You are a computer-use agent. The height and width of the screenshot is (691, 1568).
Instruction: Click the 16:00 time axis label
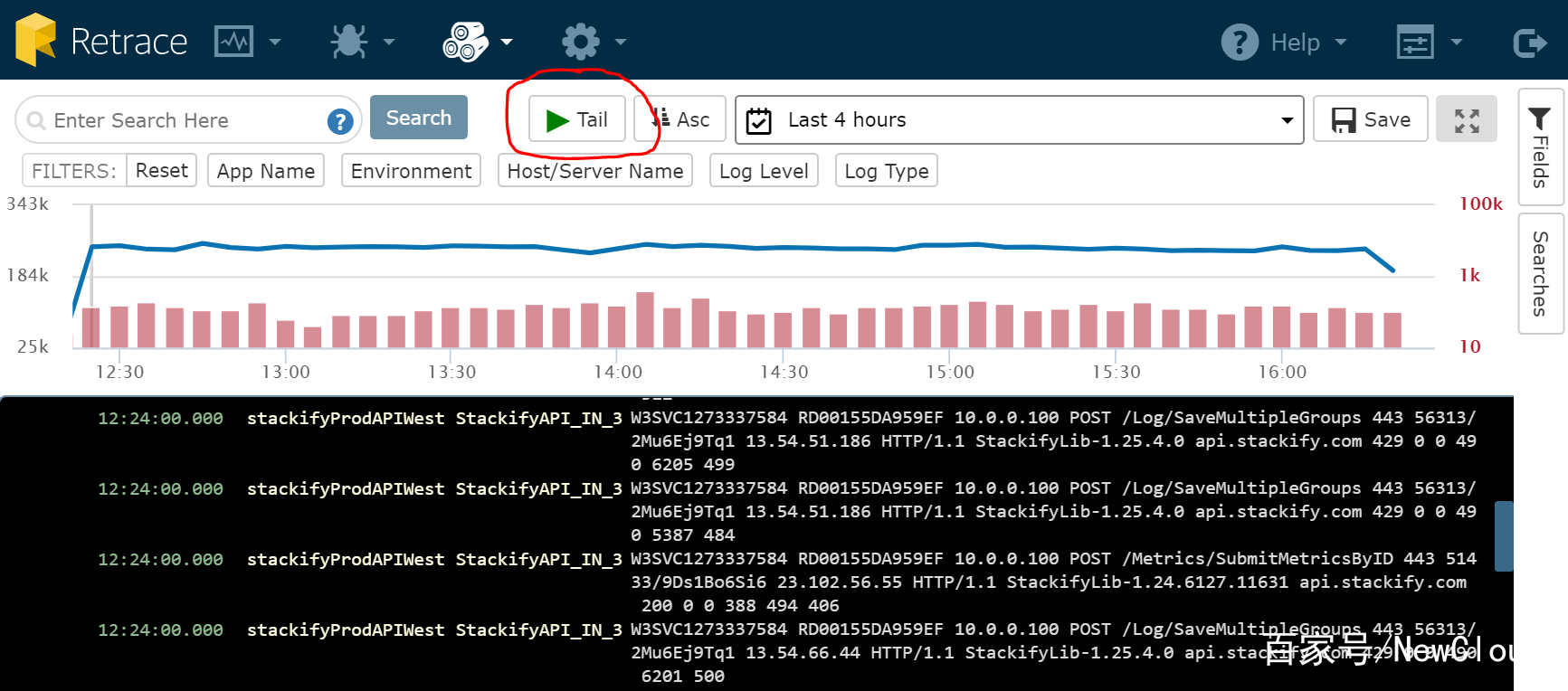1282,372
